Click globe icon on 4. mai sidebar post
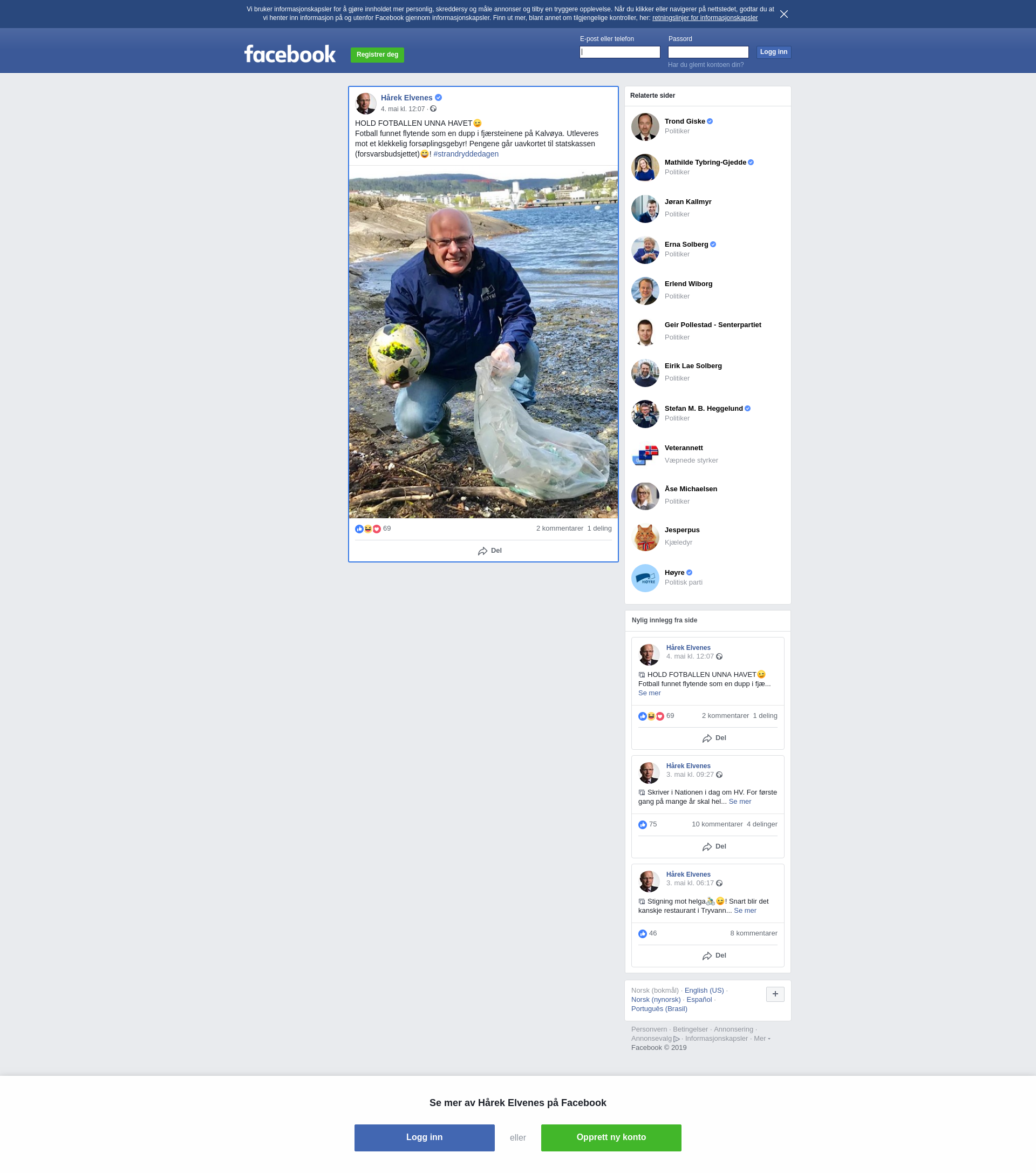The image size is (1036, 1173). 719,656
